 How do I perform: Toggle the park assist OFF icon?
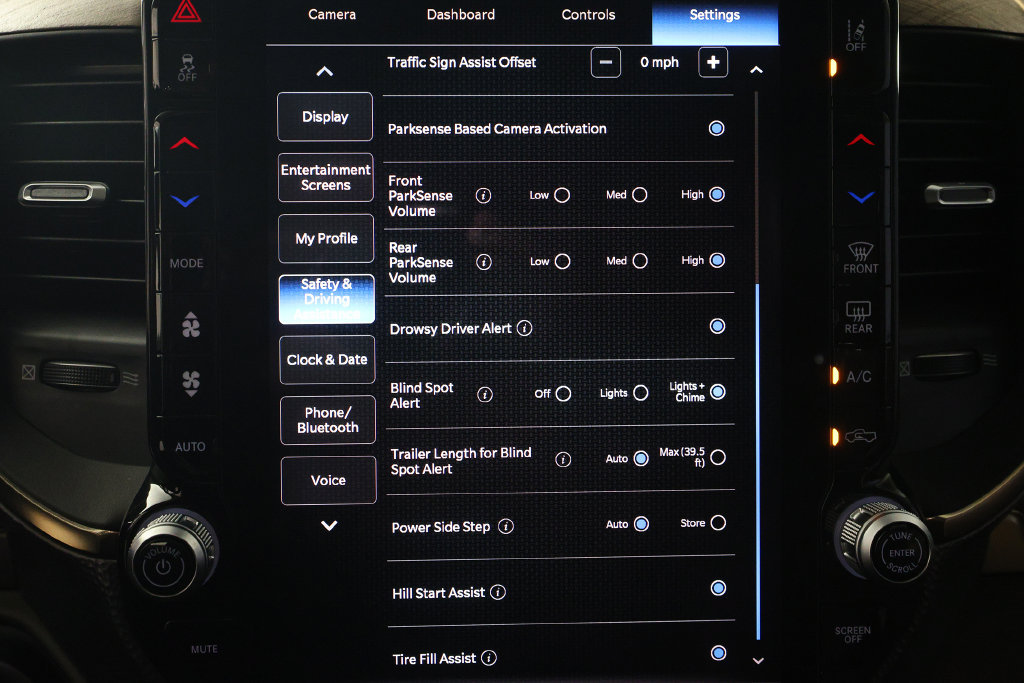click(x=856, y=36)
